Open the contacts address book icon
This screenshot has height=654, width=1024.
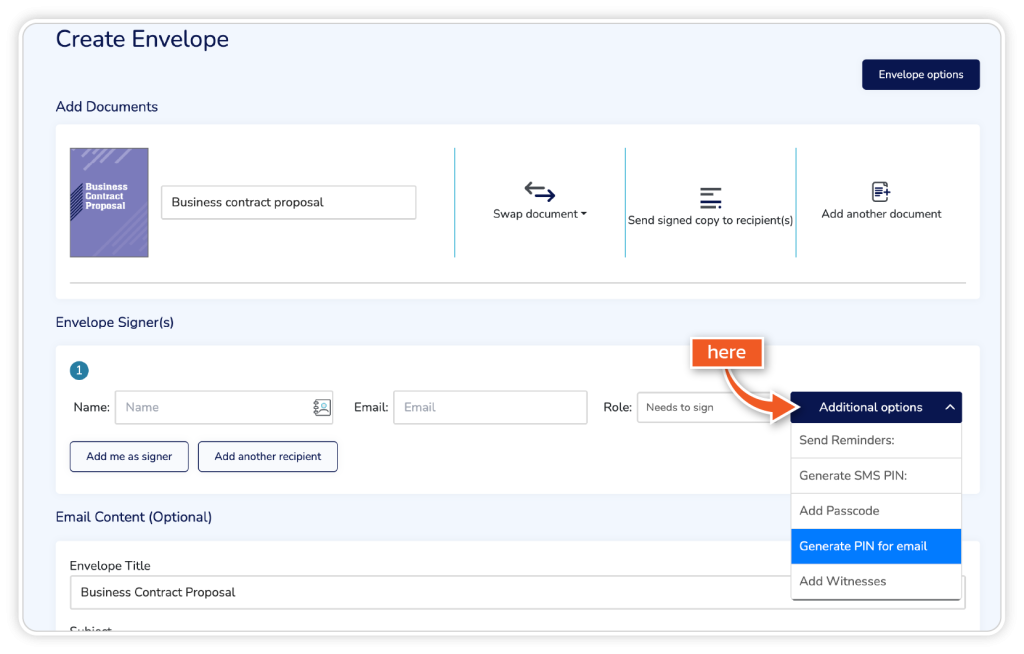point(322,407)
